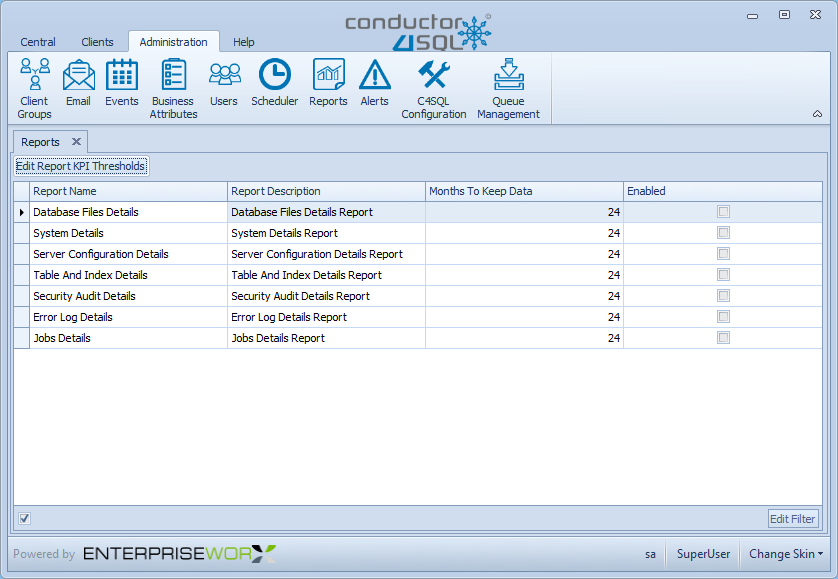The height and width of the screenshot is (579, 838).
Task: Enable the Table And Index Details report
Action: point(723,275)
